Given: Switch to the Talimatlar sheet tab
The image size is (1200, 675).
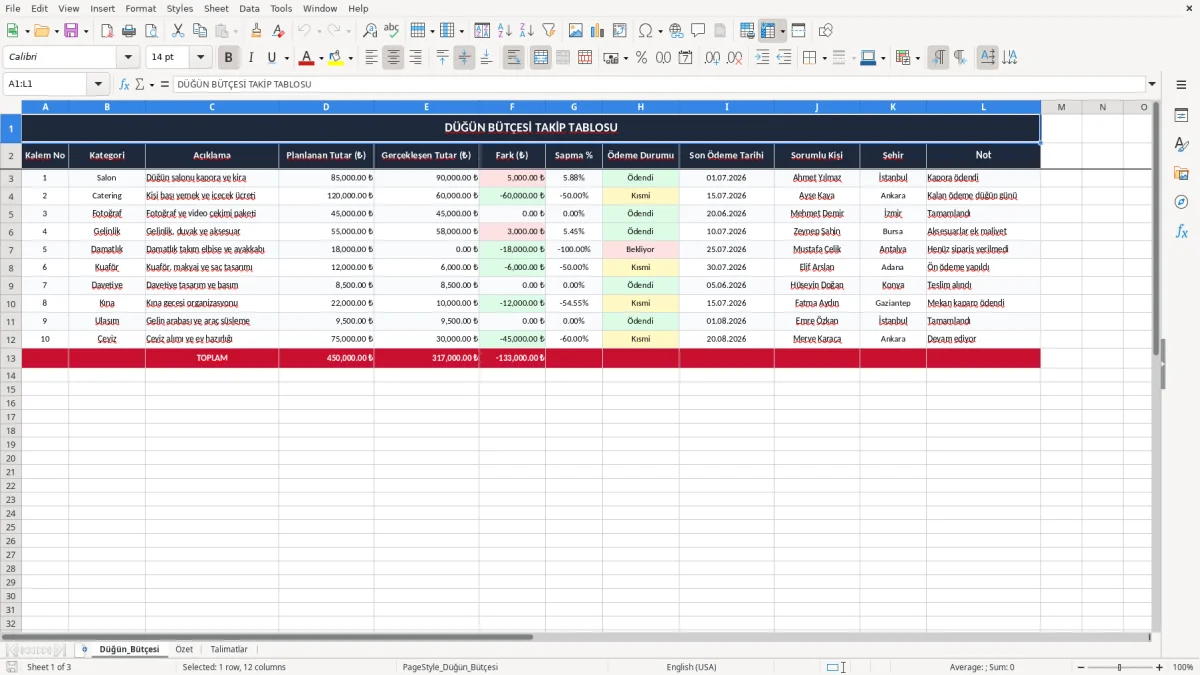Looking at the screenshot, I should point(229,650).
